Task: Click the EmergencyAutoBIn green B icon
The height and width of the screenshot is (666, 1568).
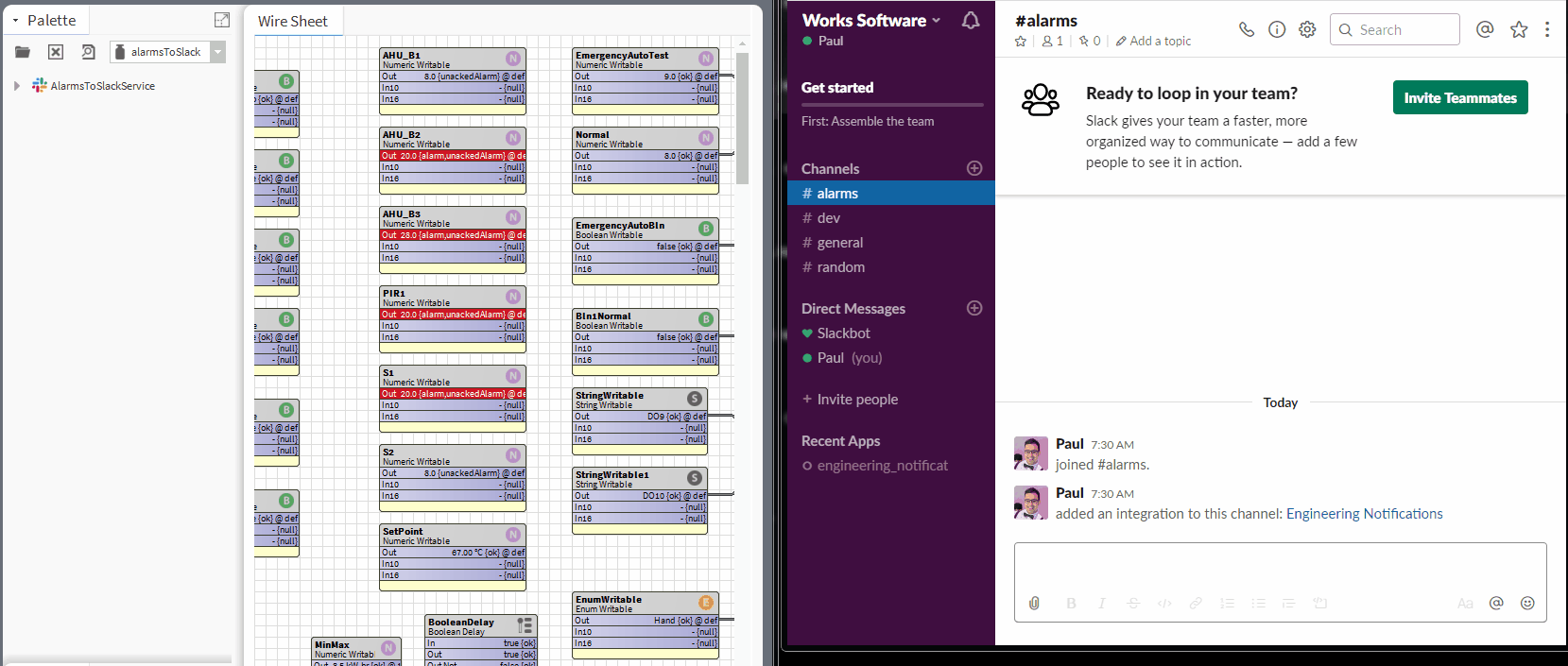Action: (x=706, y=229)
